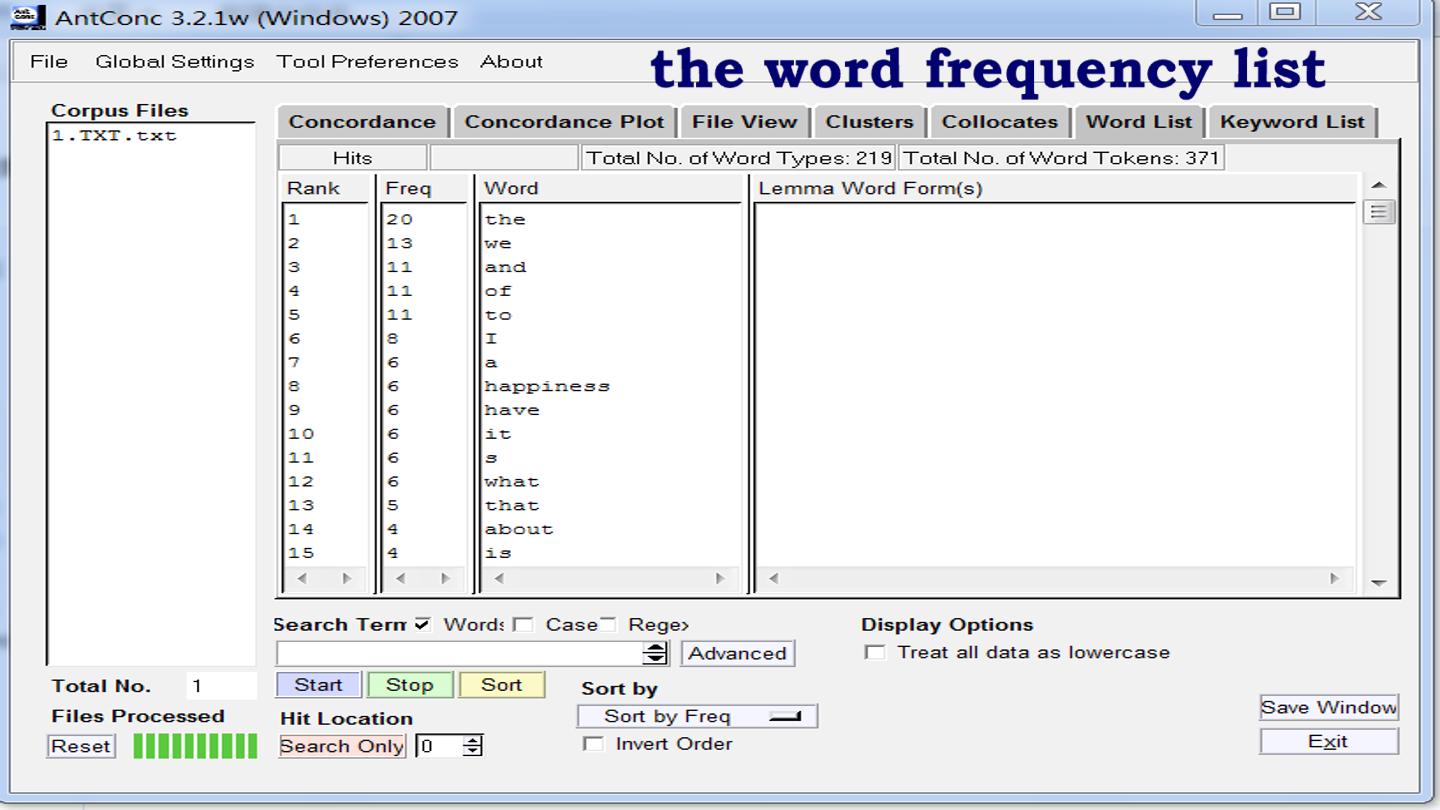Select the word 'happiness' in list

point(547,386)
